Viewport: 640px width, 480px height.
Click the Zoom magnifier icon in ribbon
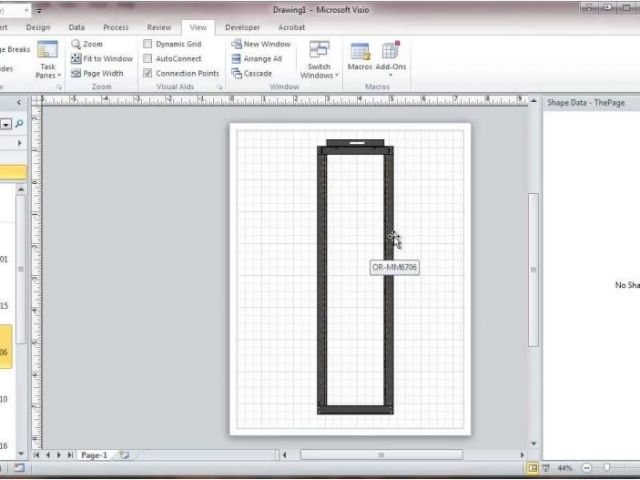76,44
